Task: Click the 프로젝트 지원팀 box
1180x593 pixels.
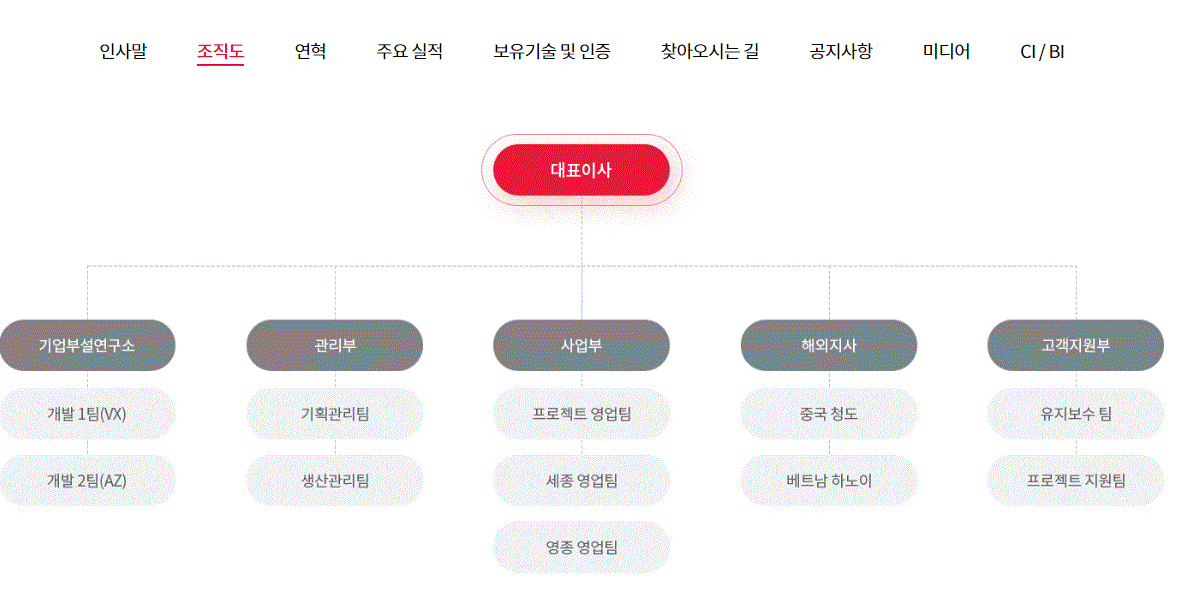Action: (x=1075, y=481)
